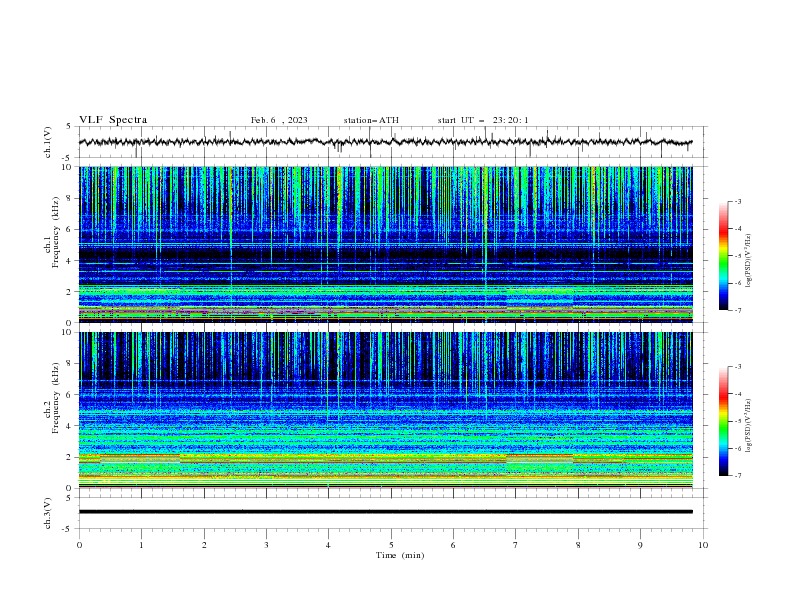The image size is (792, 612).
Task: Click the time axis tick label "6"
Action: point(453,545)
